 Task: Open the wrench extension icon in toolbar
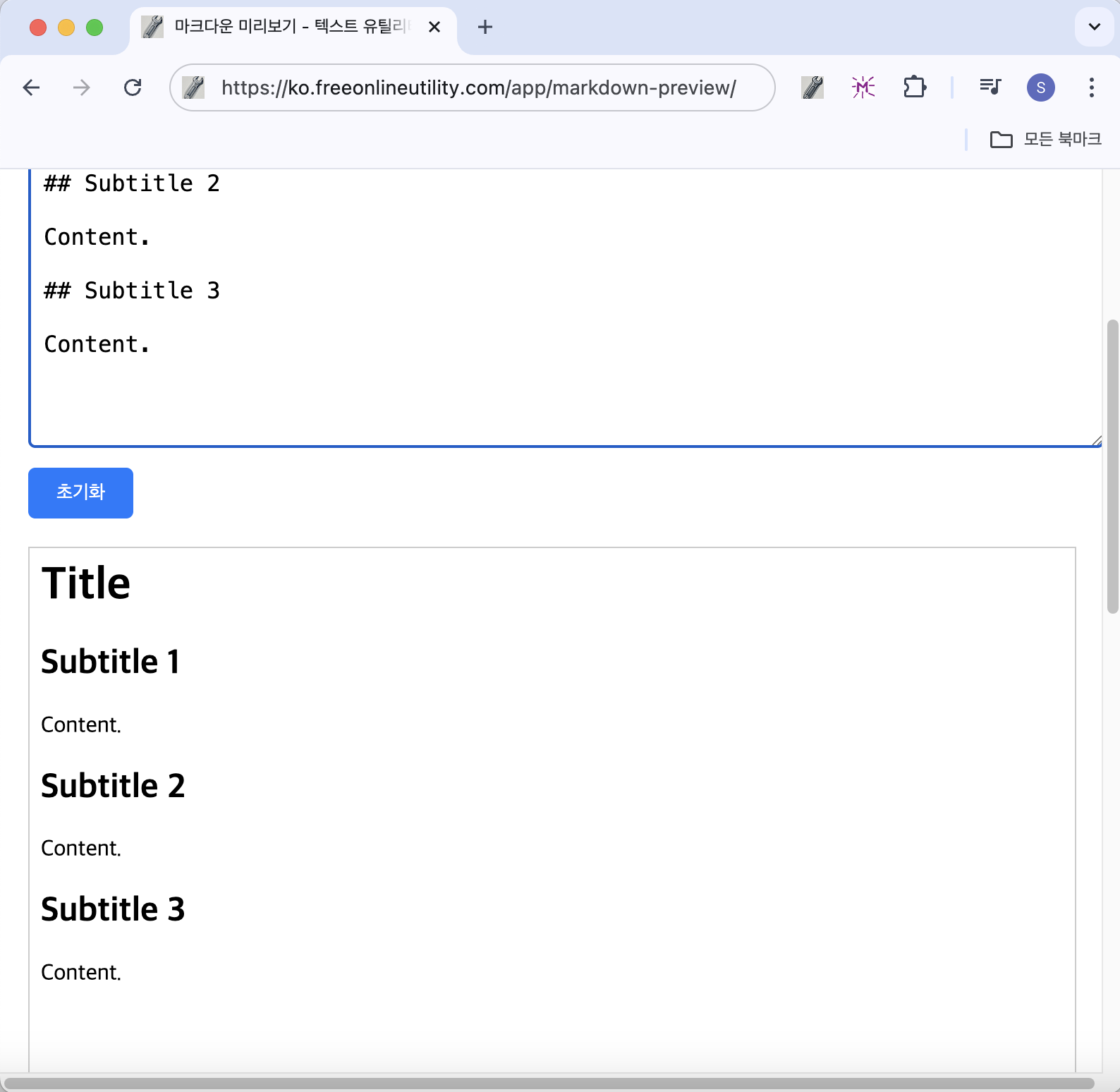pyautogui.click(x=812, y=87)
